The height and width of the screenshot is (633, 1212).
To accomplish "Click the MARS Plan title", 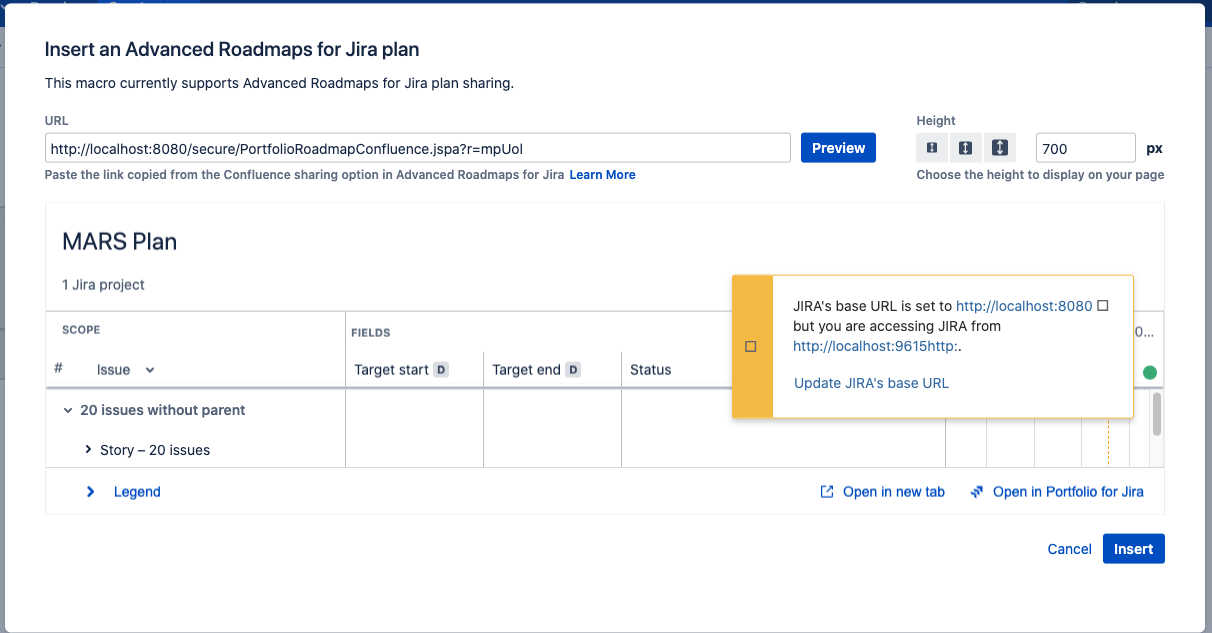I will tap(119, 241).
